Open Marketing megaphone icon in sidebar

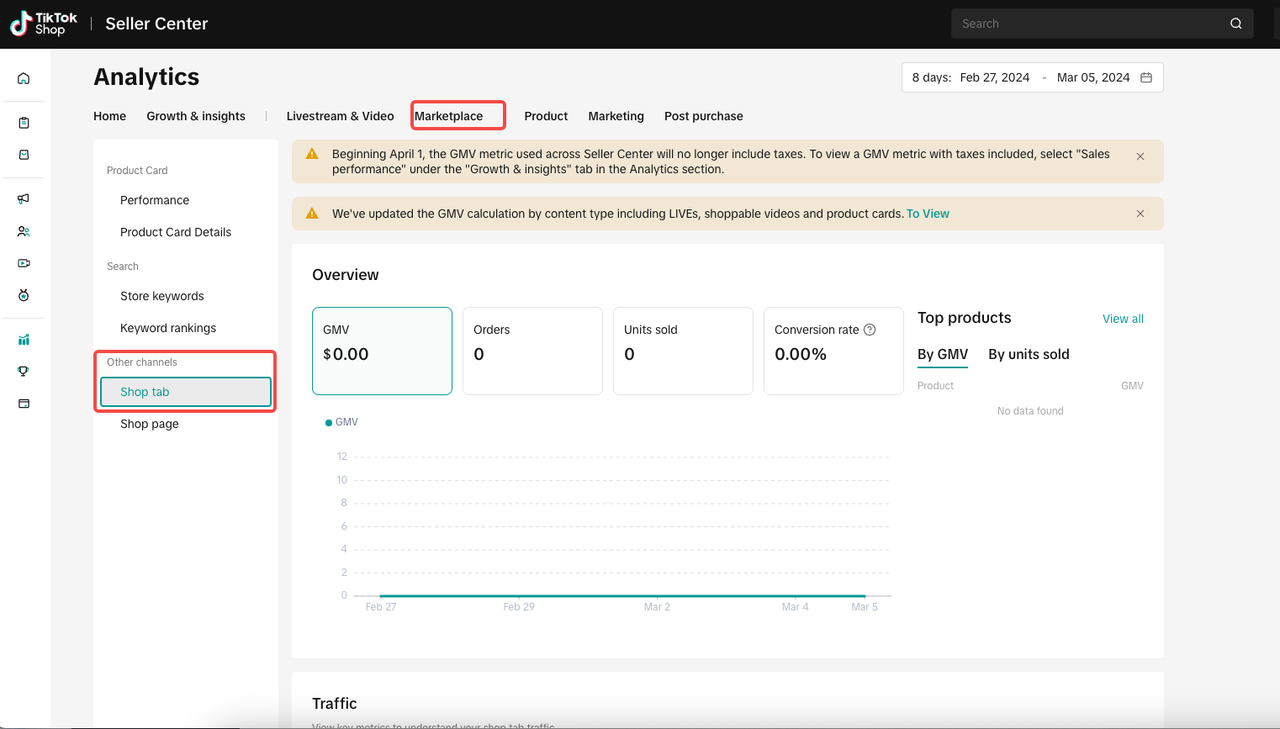pos(24,199)
